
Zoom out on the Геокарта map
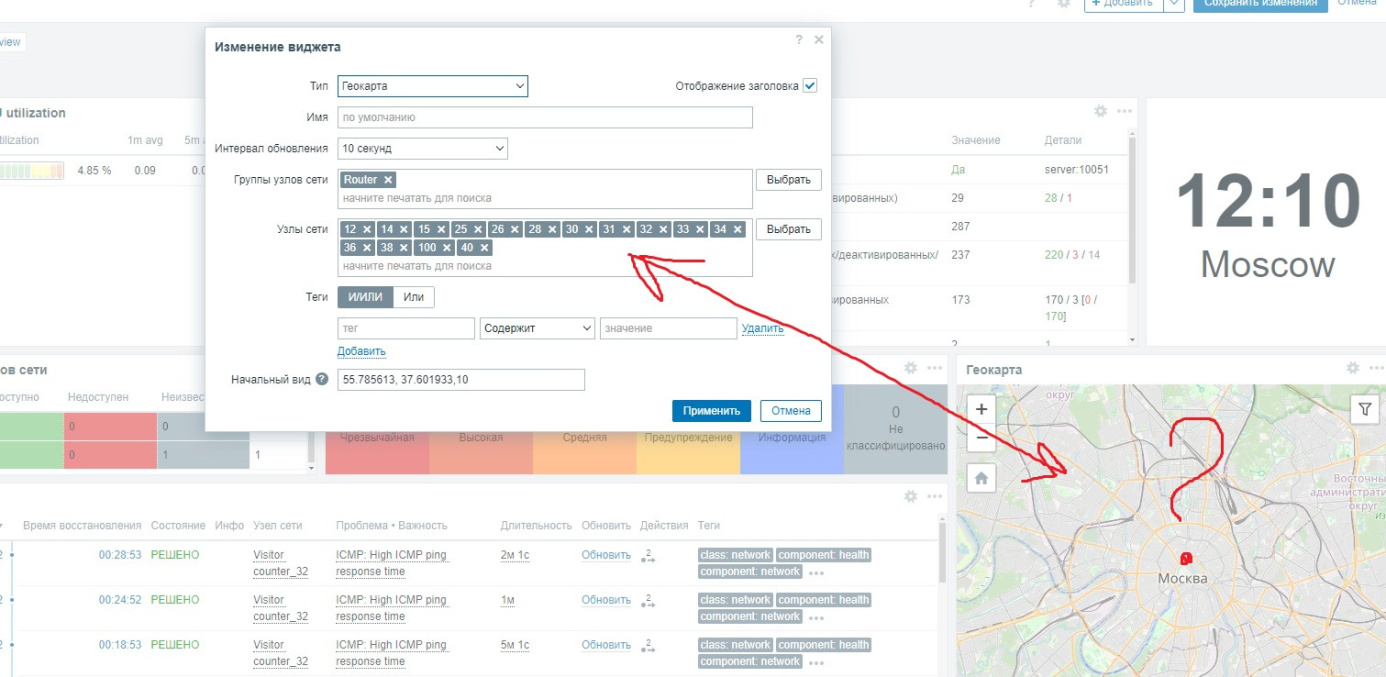[x=981, y=436]
